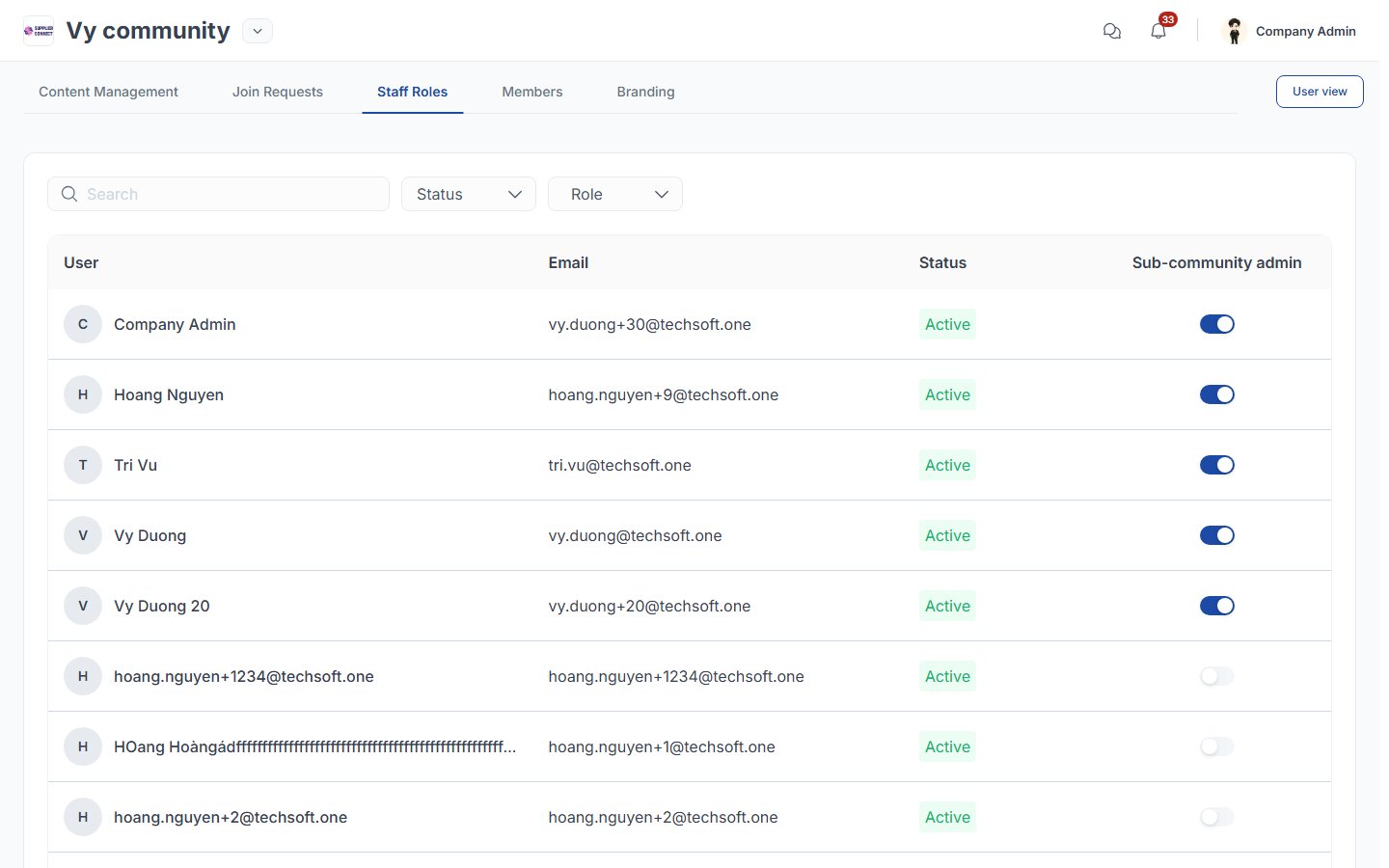This screenshot has width=1389, height=868.
Task: Open notifications bell with 33 badge
Action: pos(1159,30)
